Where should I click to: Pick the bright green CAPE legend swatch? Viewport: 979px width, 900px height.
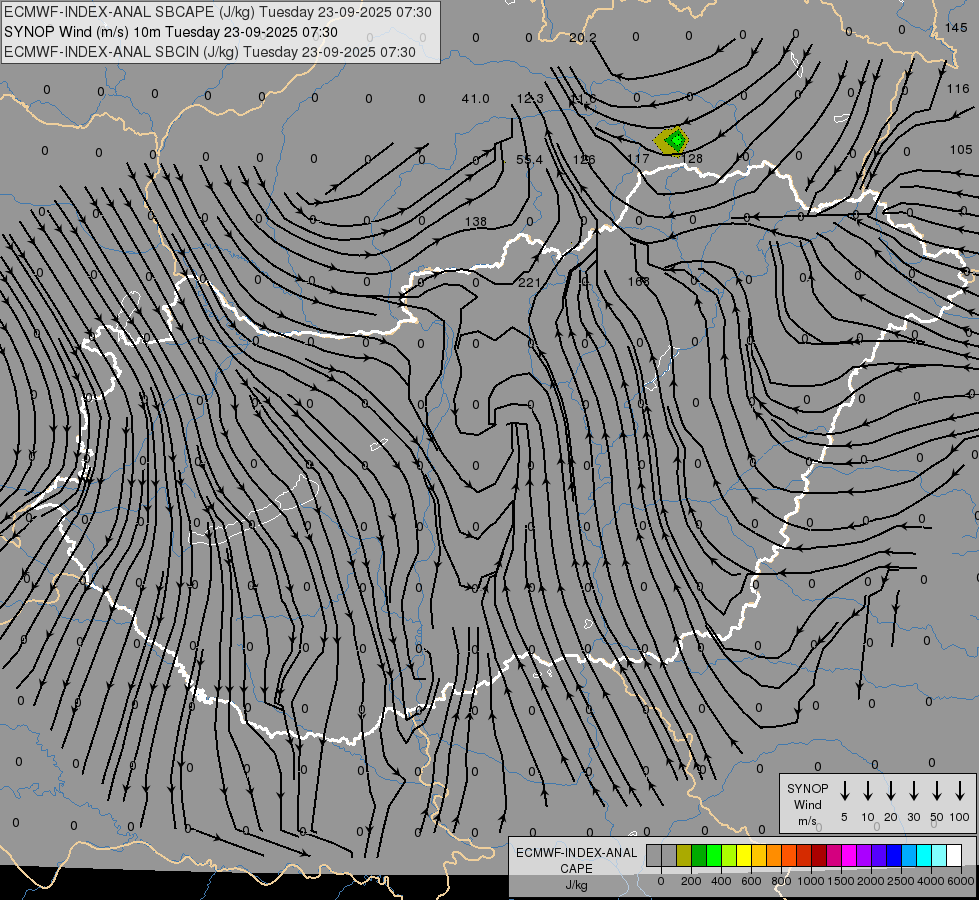[x=714, y=856]
